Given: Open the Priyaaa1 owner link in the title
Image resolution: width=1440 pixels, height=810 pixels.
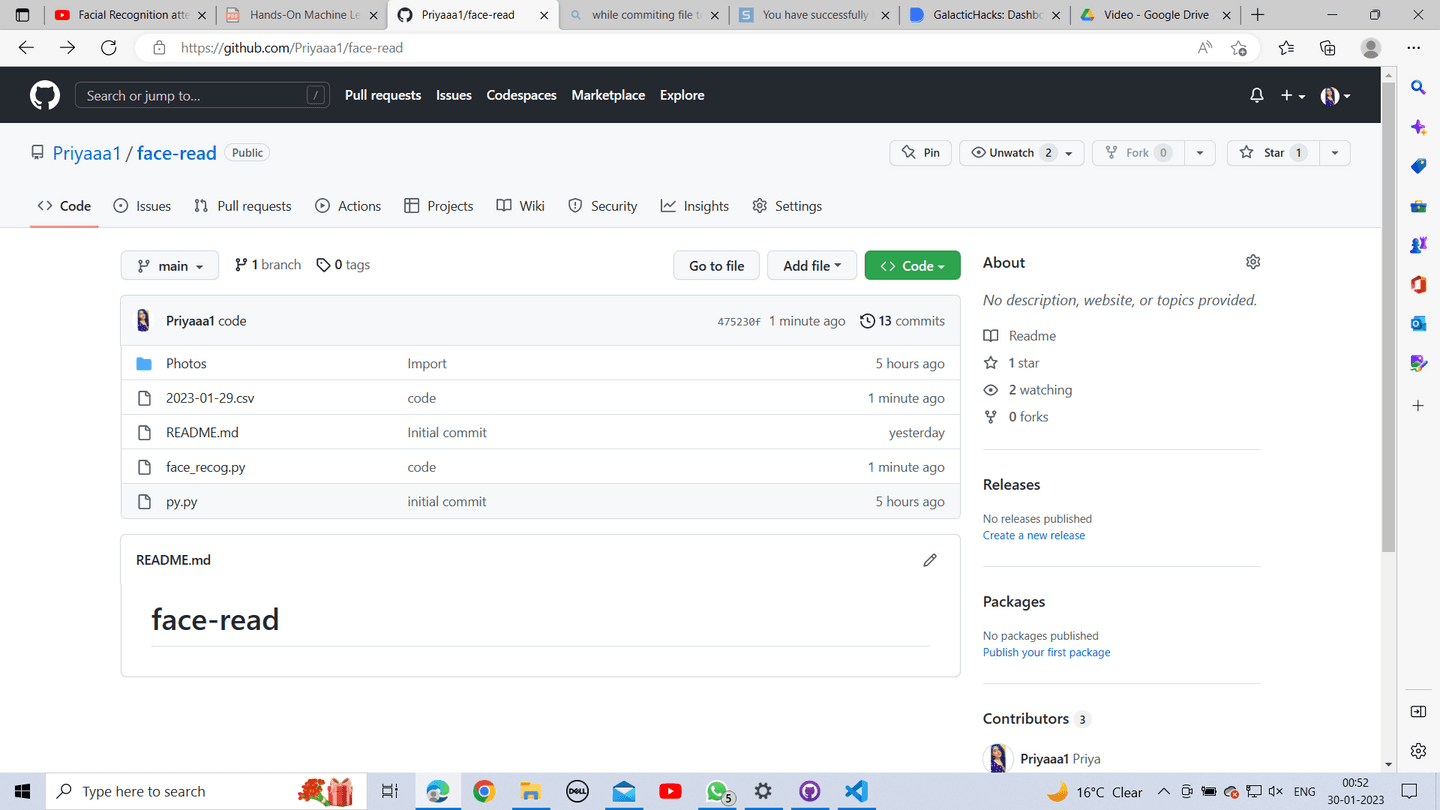Looking at the screenshot, I should (87, 153).
